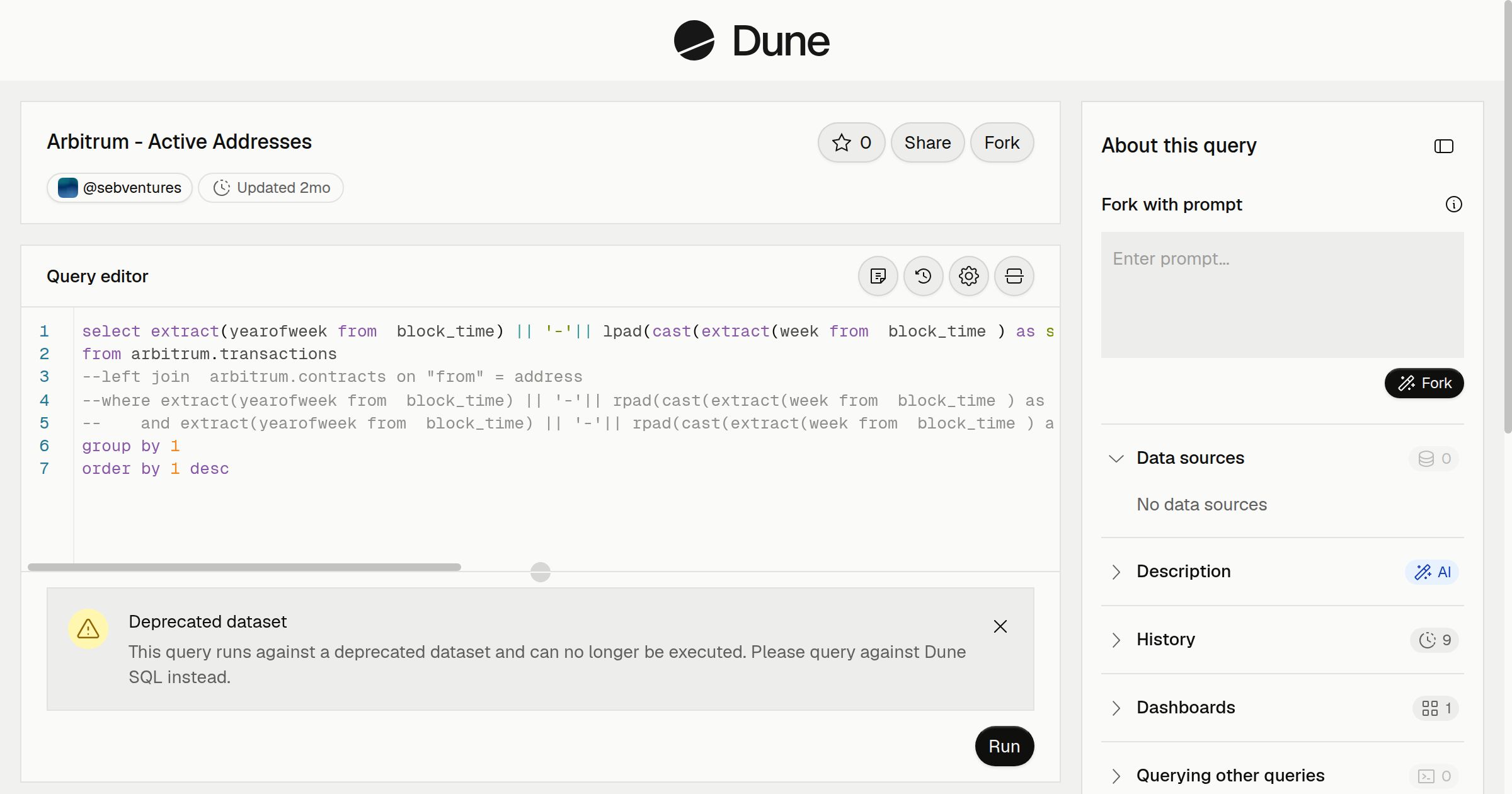Click the Fork with prompt info icon
The width and height of the screenshot is (1512, 794).
point(1453,204)
